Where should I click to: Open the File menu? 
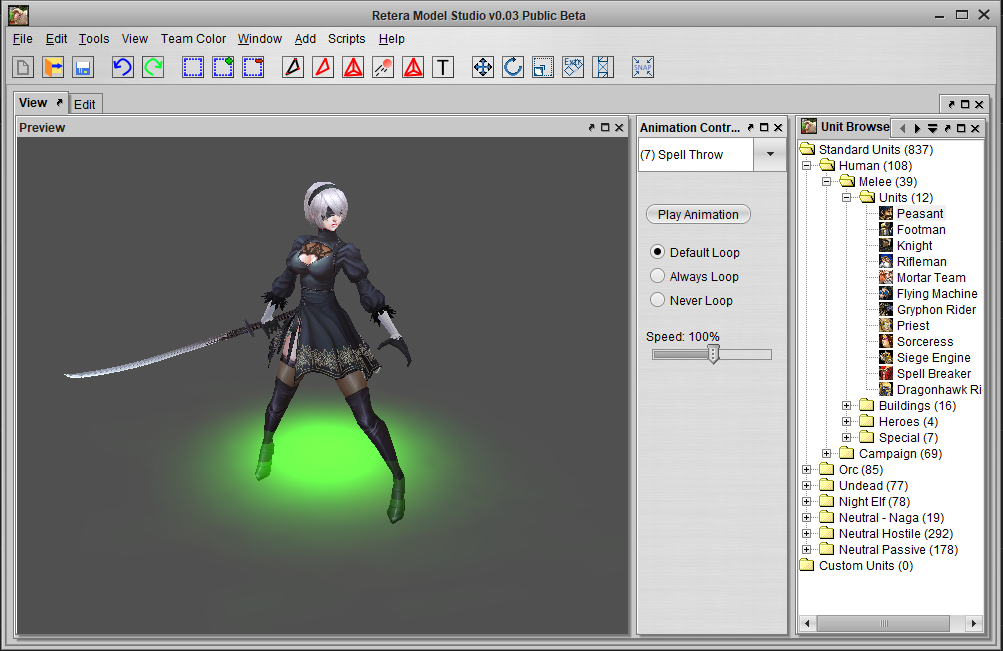point(22,38)
